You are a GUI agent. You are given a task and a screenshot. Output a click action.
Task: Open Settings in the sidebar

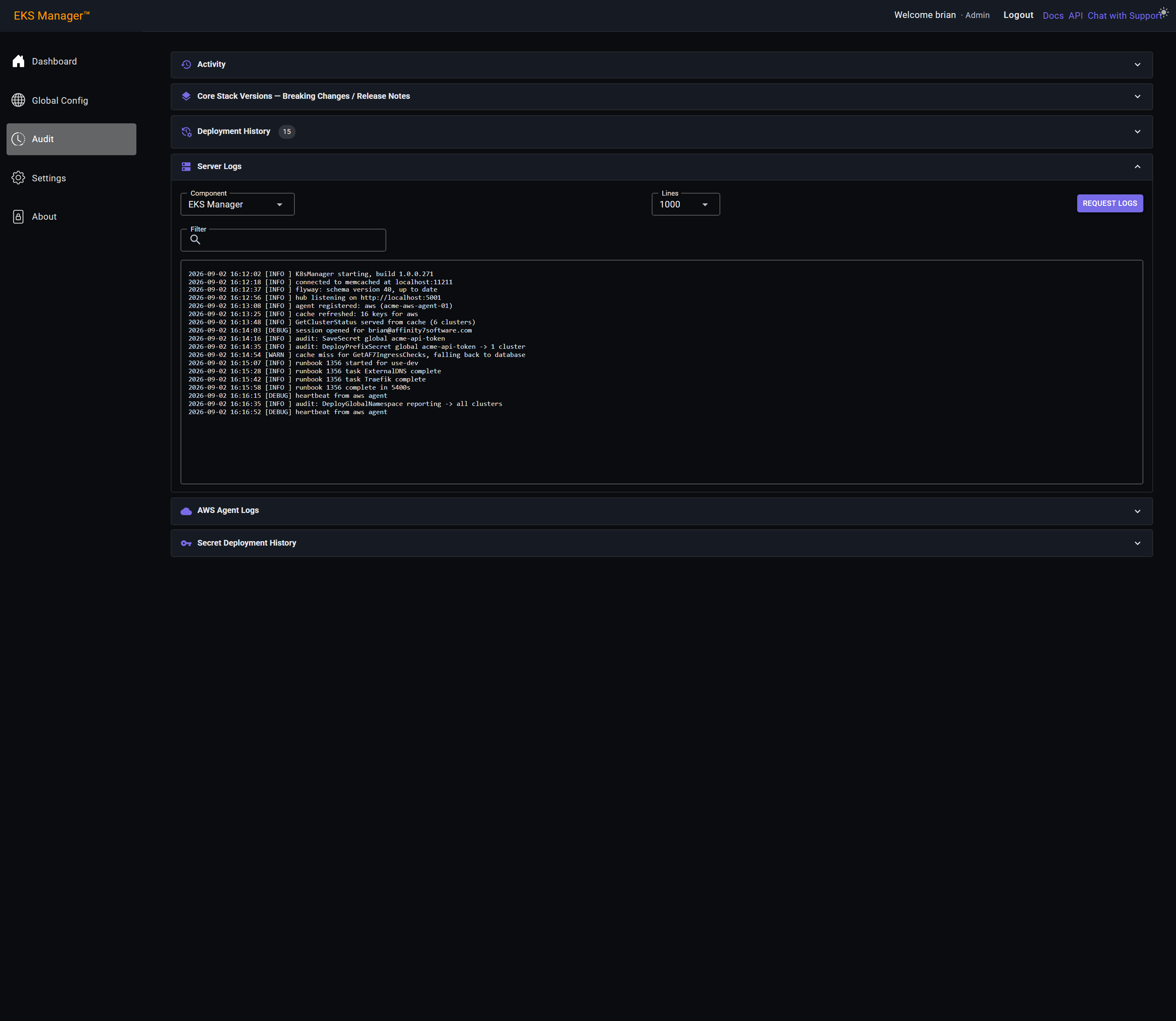71,178
